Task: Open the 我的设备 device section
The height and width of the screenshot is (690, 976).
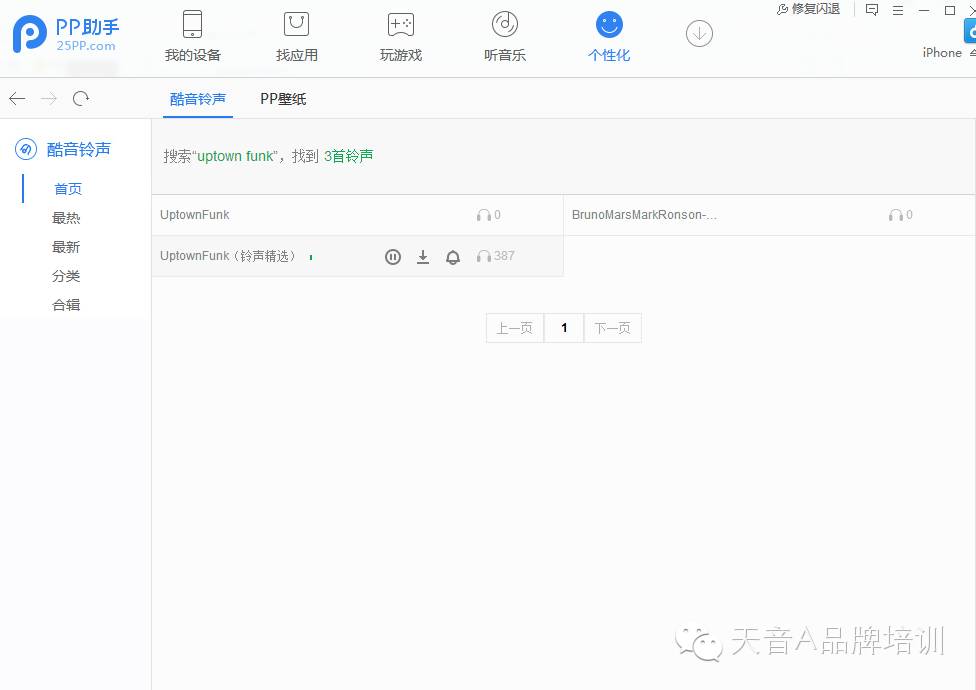Action: click(x=192, y=37)
